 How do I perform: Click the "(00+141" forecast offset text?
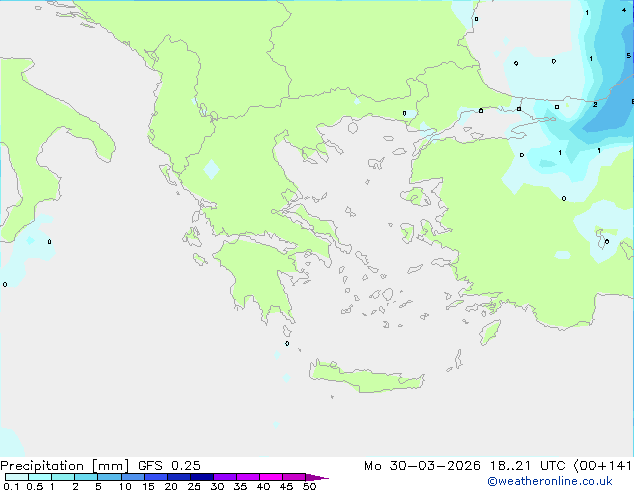tap(603, 466)
